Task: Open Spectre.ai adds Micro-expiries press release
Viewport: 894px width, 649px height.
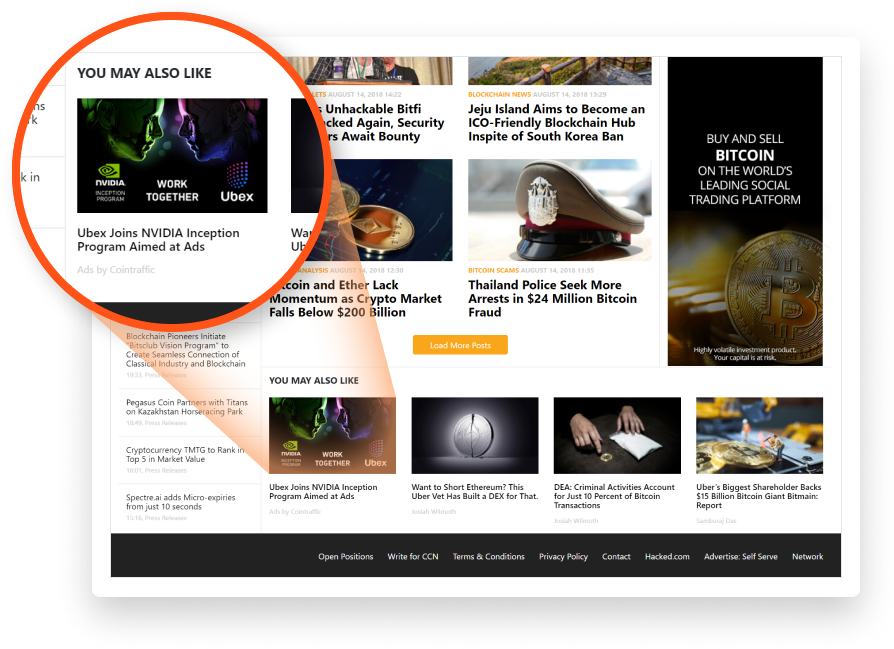Action: point(181,502)
